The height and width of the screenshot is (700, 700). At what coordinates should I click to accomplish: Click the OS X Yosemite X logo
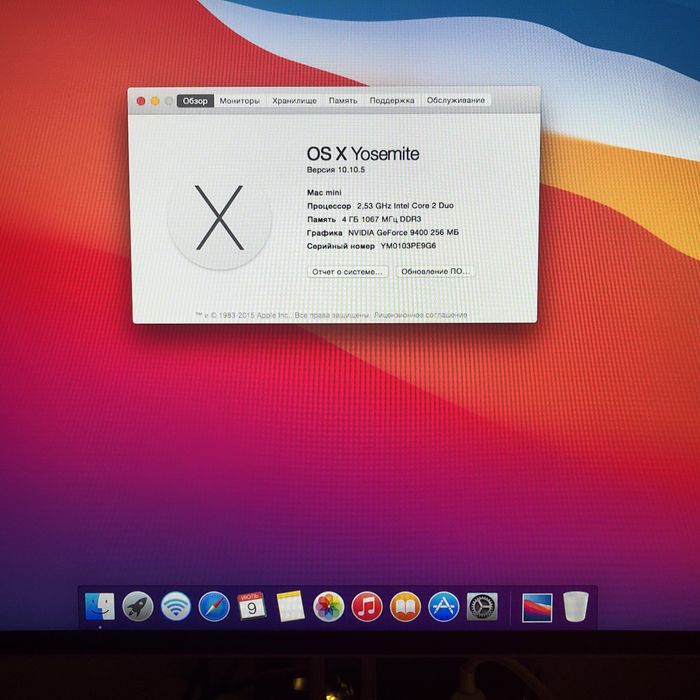click(219, 218)
